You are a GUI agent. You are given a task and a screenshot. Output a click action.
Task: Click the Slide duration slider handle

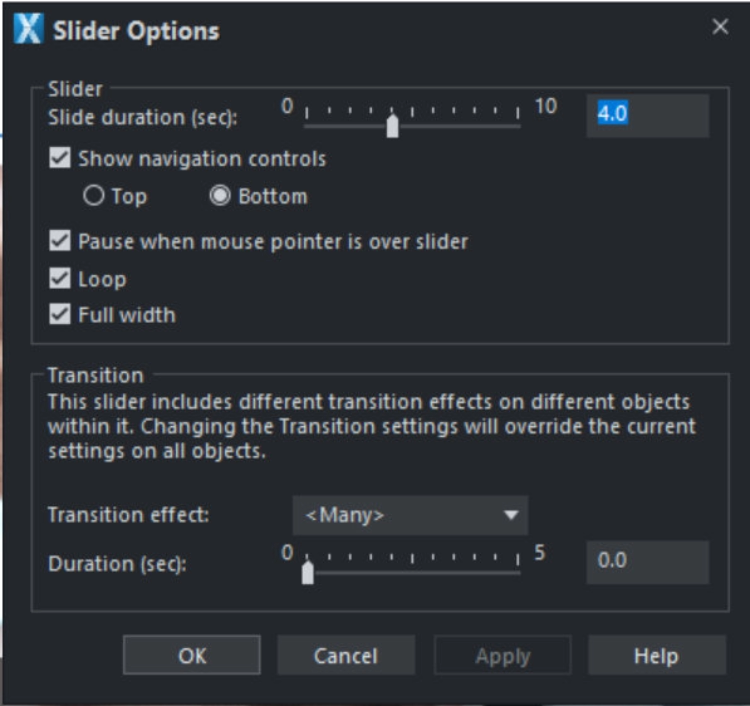click(x=392, y=125)
